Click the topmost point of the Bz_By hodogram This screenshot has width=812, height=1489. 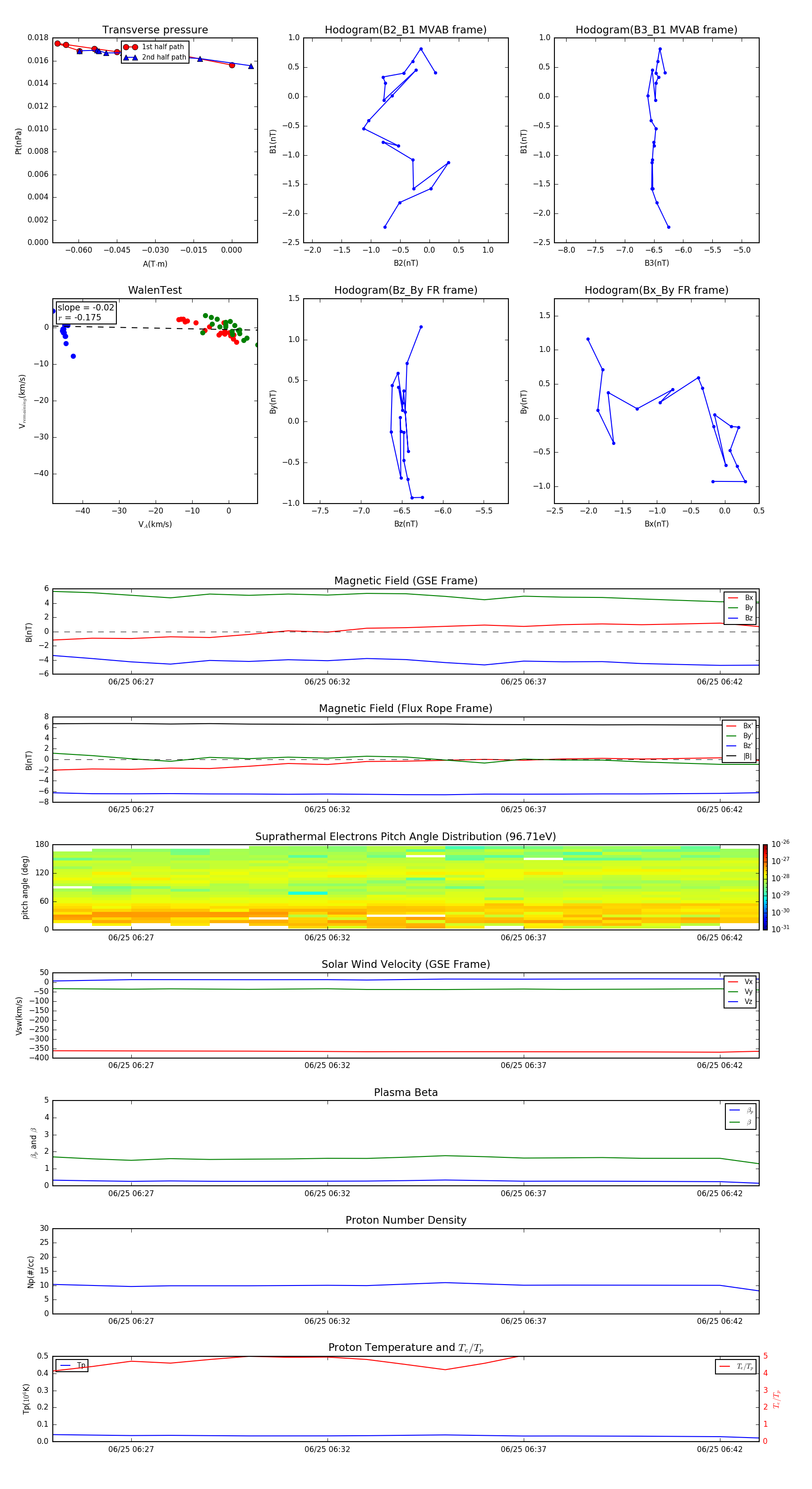click(x=421, y=327)
